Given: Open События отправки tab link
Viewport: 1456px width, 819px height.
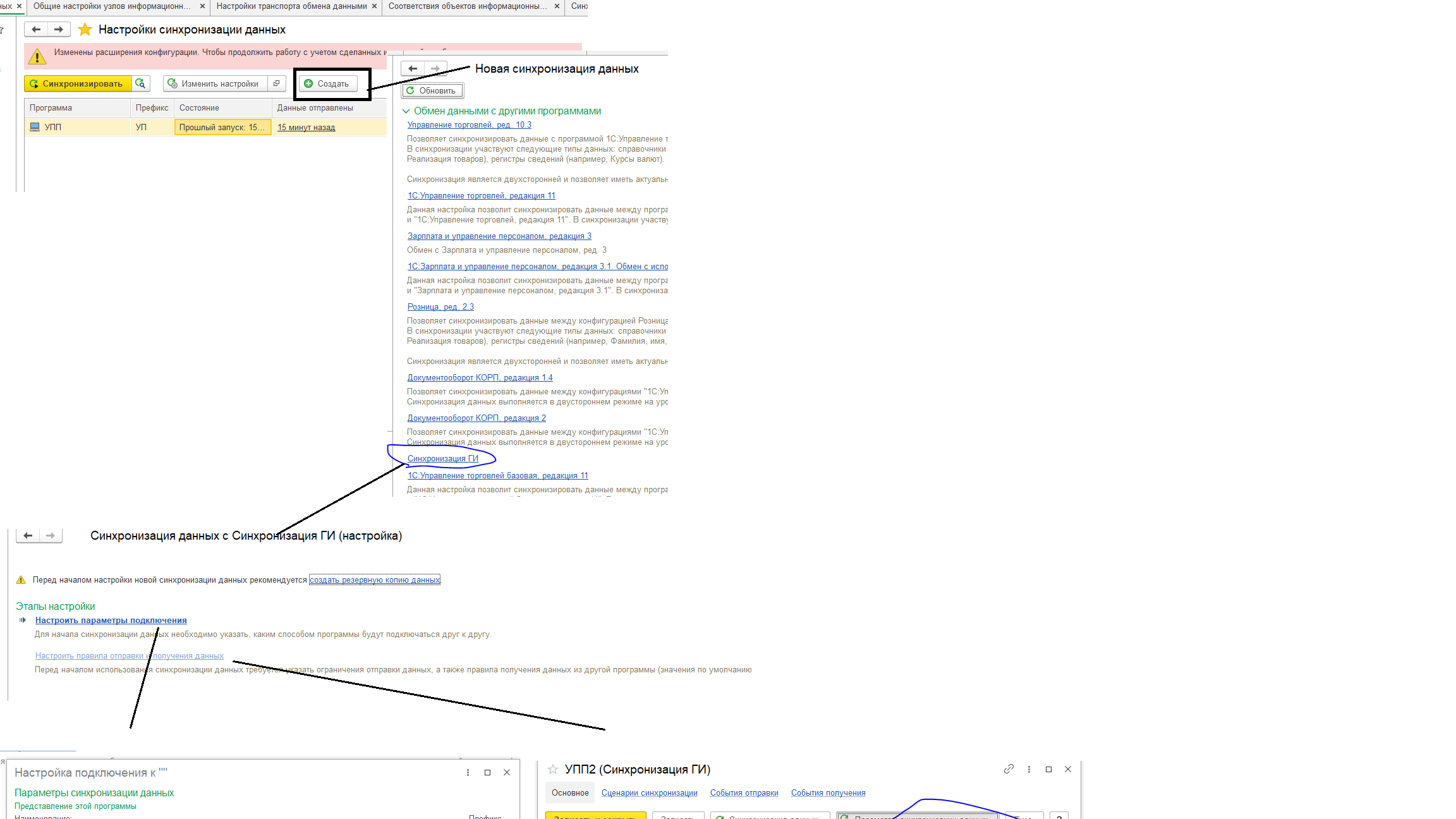Looking at the screenshot, I should [744, 793].
